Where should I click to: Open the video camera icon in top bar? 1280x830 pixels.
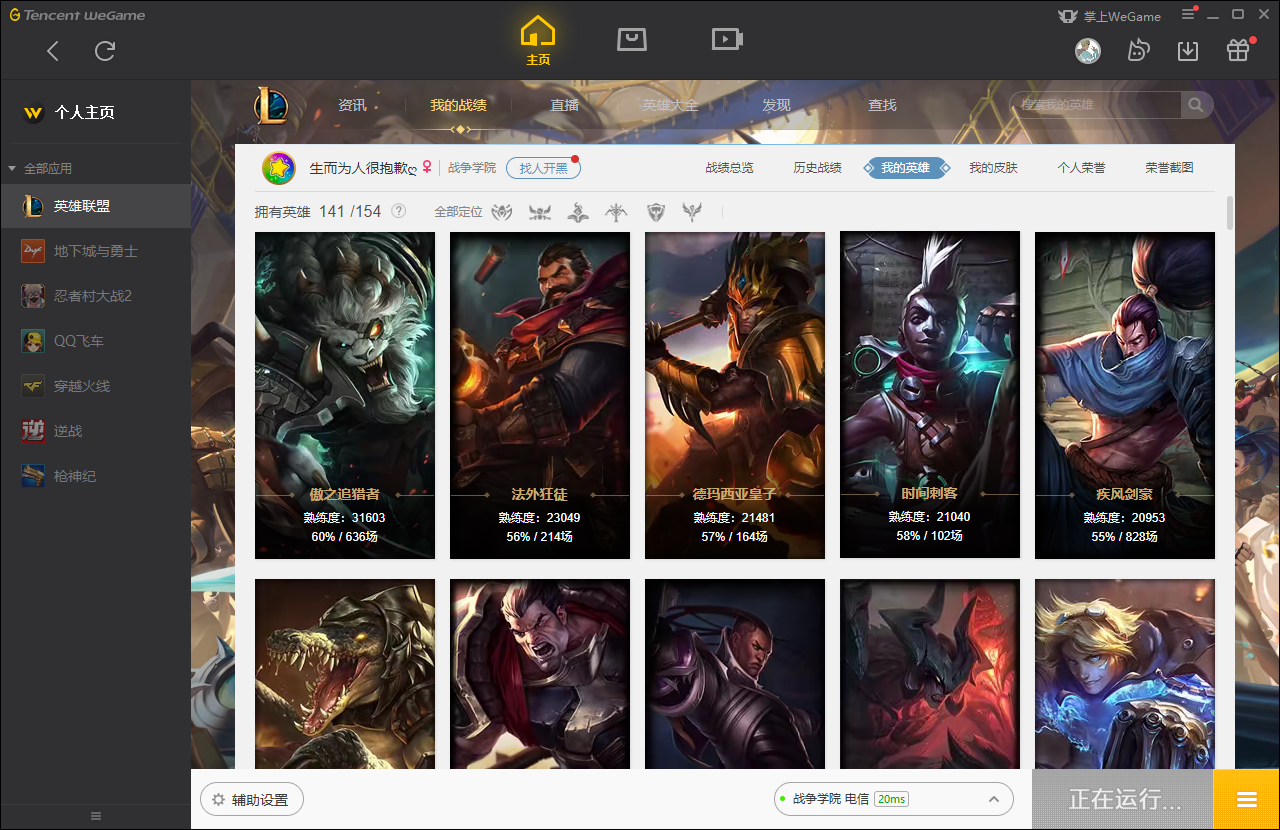click(727, 39)
